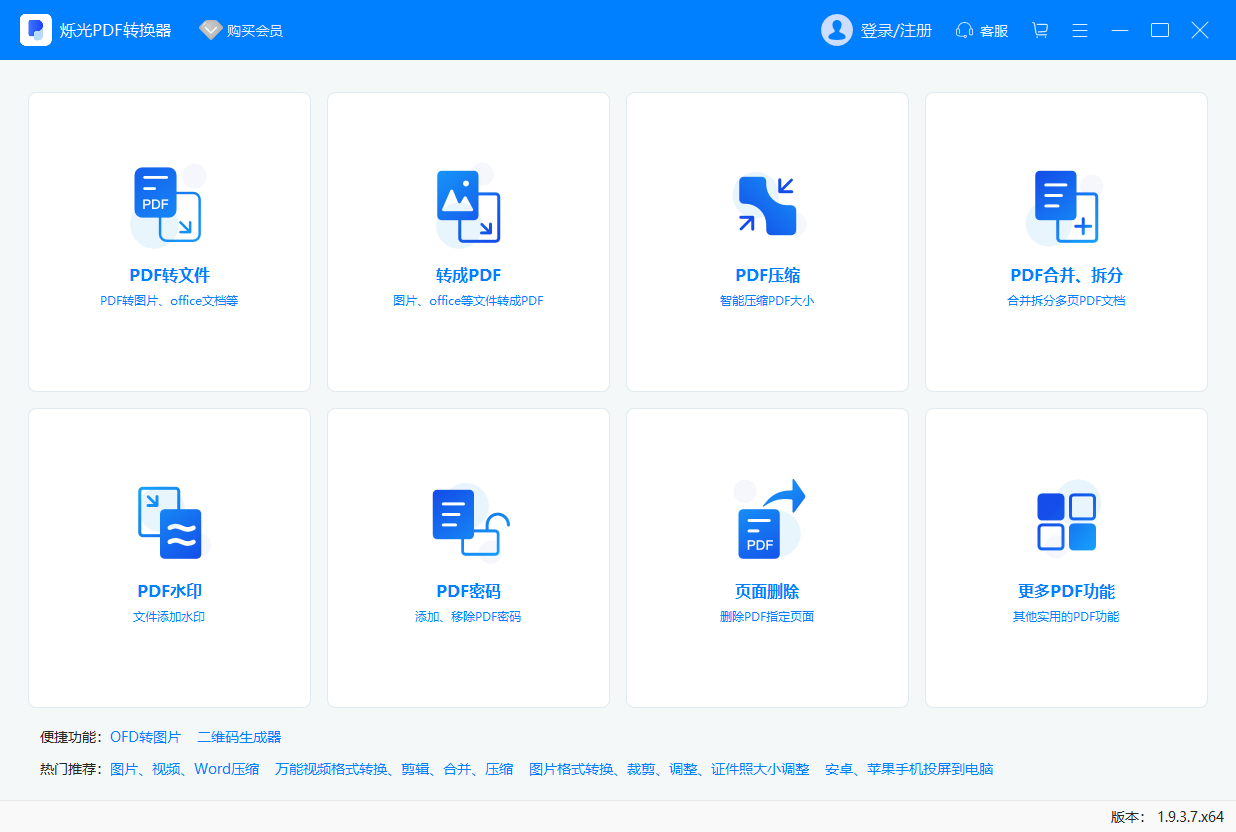Screen dimensions: 1236x832
Task: Click 购买会员 membership banner
Action: 240,30
